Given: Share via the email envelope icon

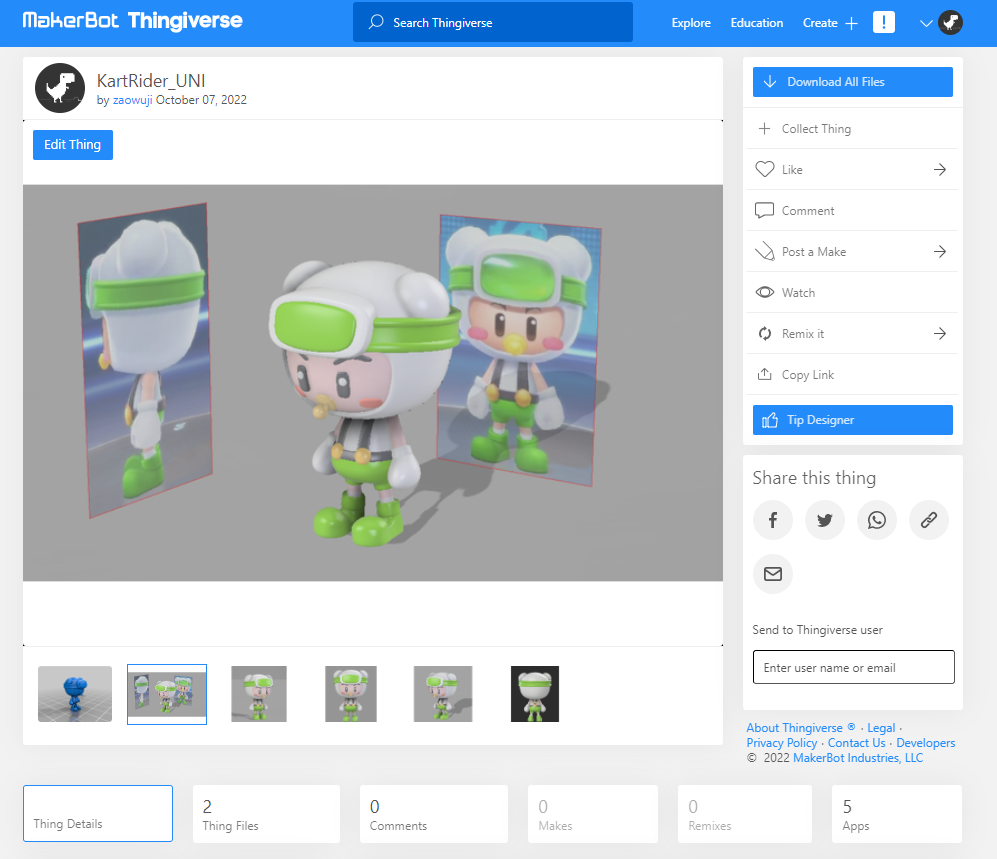Looking at the screenshot, I should pyautogui.click(x=773, y=574).
